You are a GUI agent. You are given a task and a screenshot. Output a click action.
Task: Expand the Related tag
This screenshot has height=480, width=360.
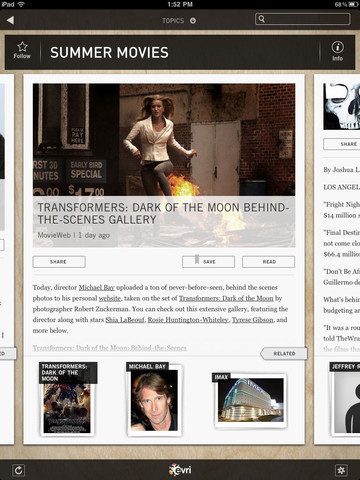click(x=284, y=353)
